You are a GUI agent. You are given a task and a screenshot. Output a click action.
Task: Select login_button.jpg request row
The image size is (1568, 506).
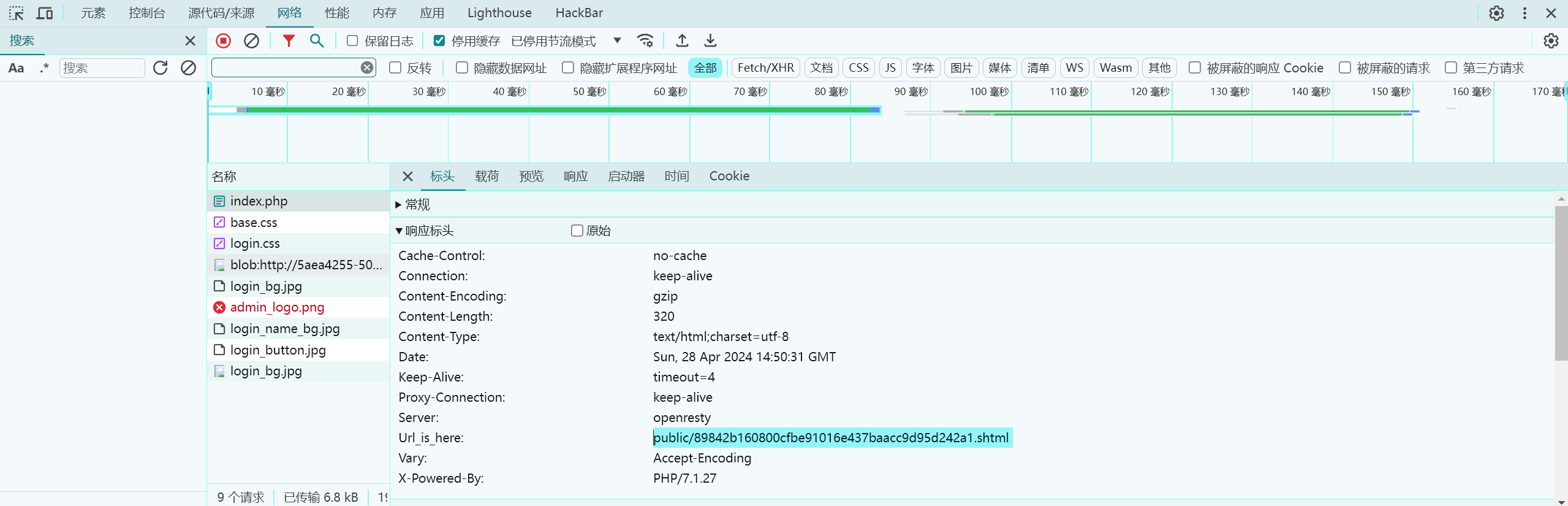click(298, 350)
